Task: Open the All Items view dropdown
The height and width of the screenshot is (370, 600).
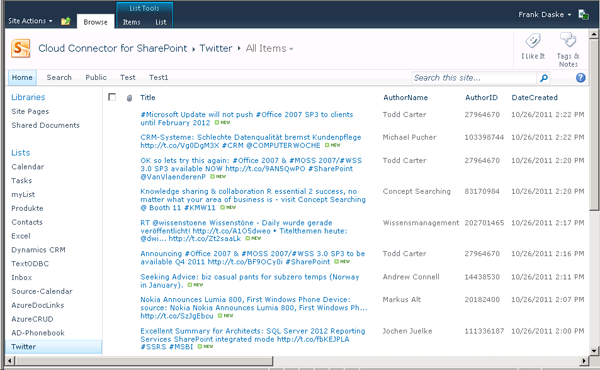Action: coord(269,49)
